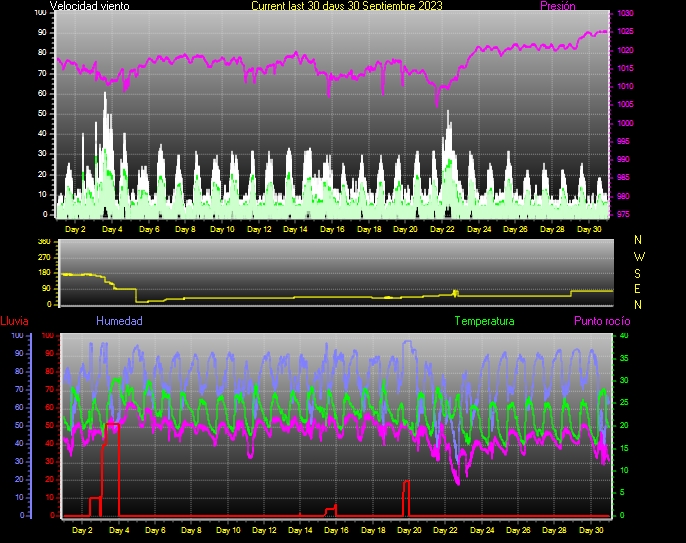Screen dimensions: 686x543
Task: Click the blue 'Humedad' label
Action: (x=119, y=321)
